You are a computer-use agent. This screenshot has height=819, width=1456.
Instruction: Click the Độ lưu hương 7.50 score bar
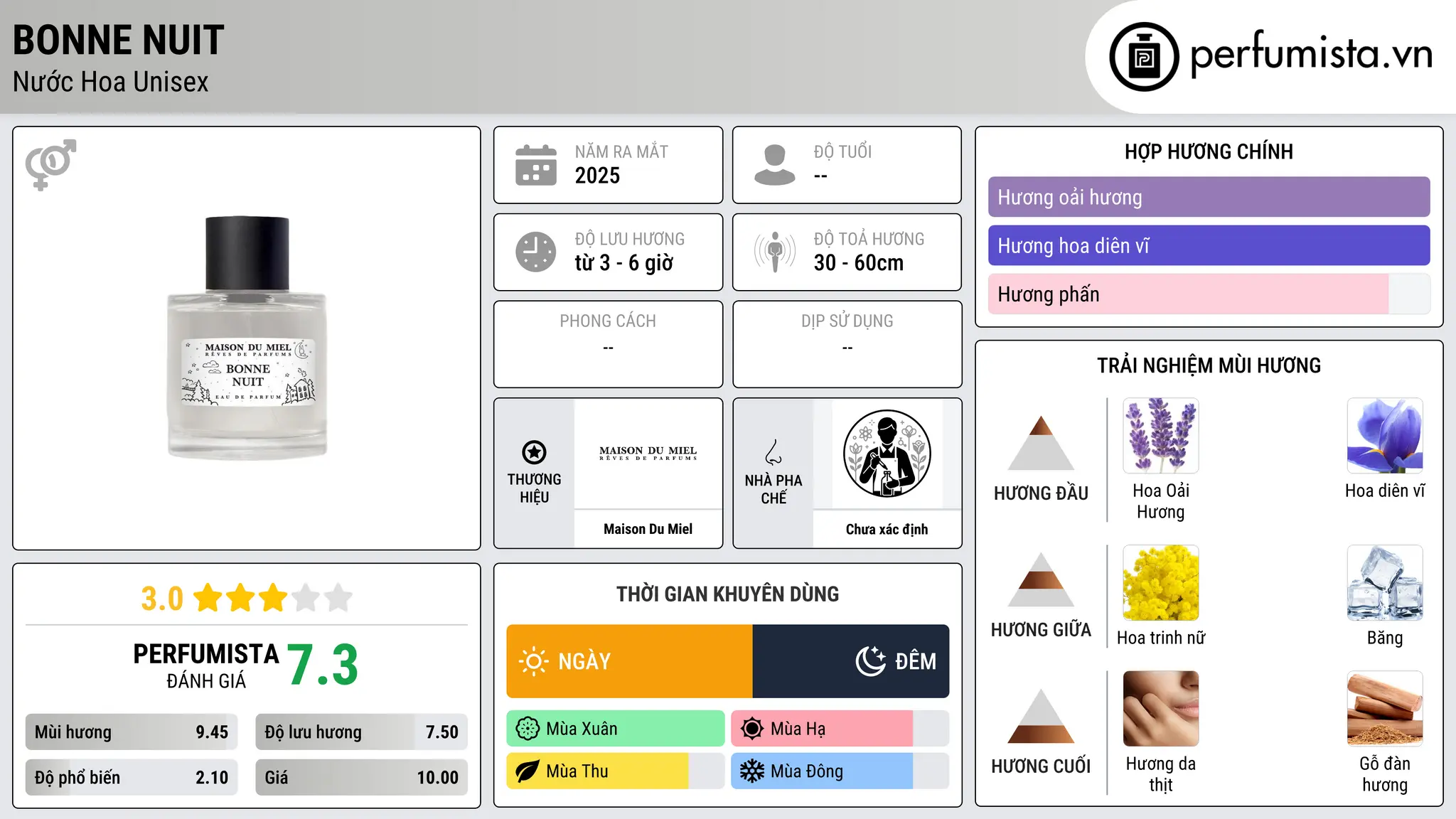[x=362, y=732]
